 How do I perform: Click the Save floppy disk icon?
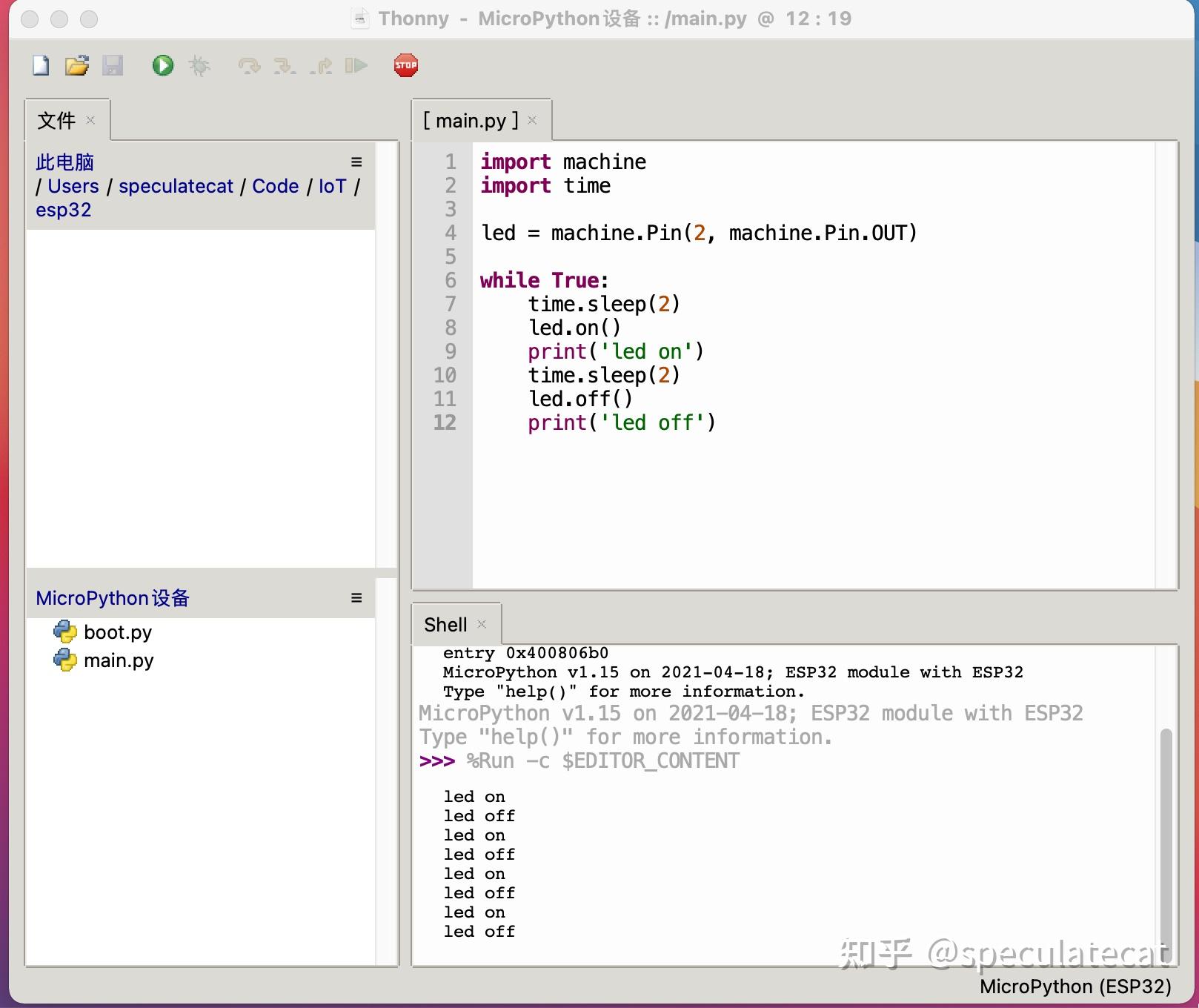113,66
